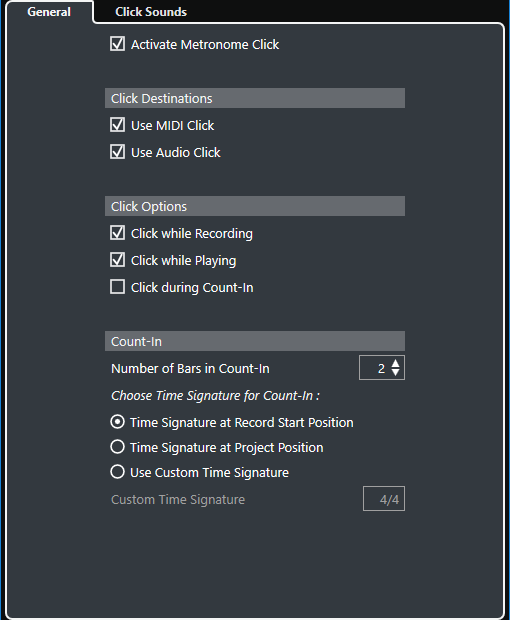
Task: Select the Use Custom Time Signature radio
Action: [x=117, y=472]
